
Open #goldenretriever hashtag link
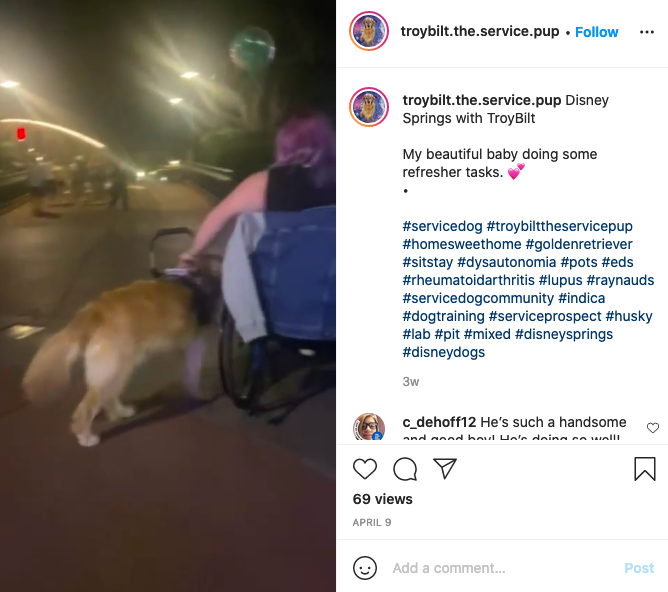coord(579,244)
